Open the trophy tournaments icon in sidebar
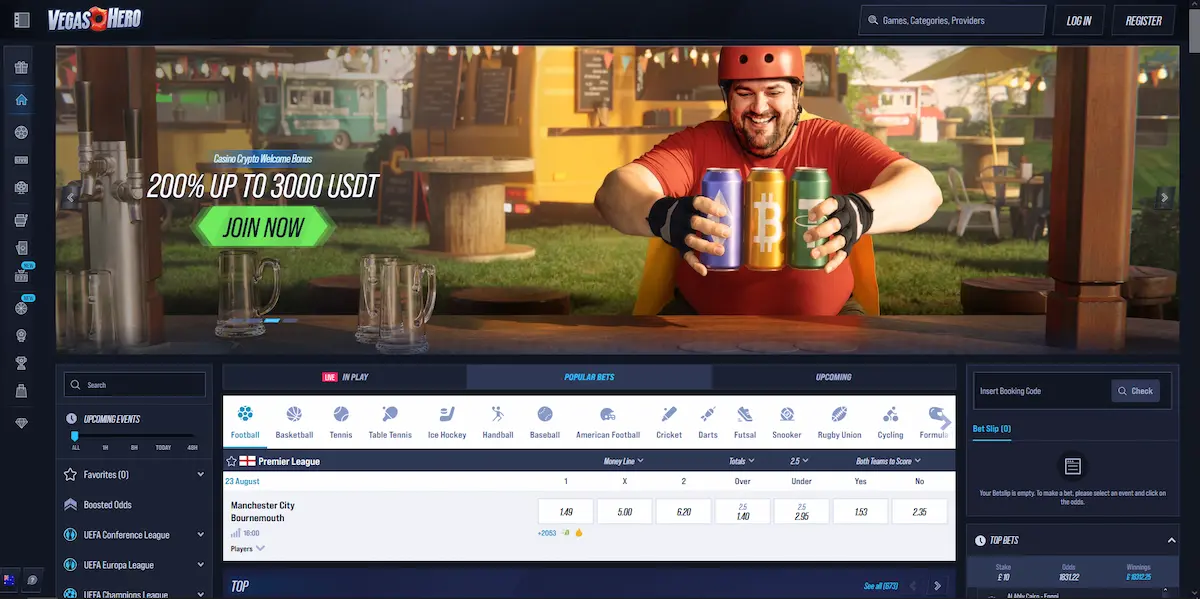 click(21, 363)
